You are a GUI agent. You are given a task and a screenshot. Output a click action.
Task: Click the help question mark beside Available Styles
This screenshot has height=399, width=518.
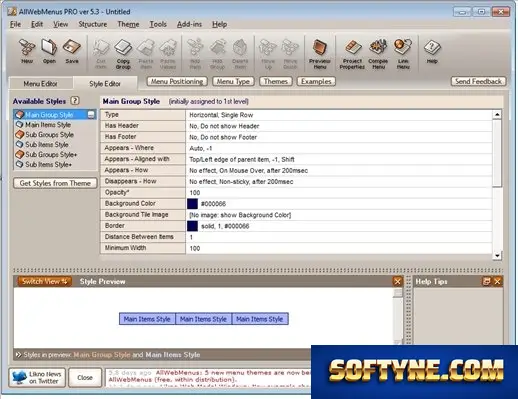tap(75, 101)
